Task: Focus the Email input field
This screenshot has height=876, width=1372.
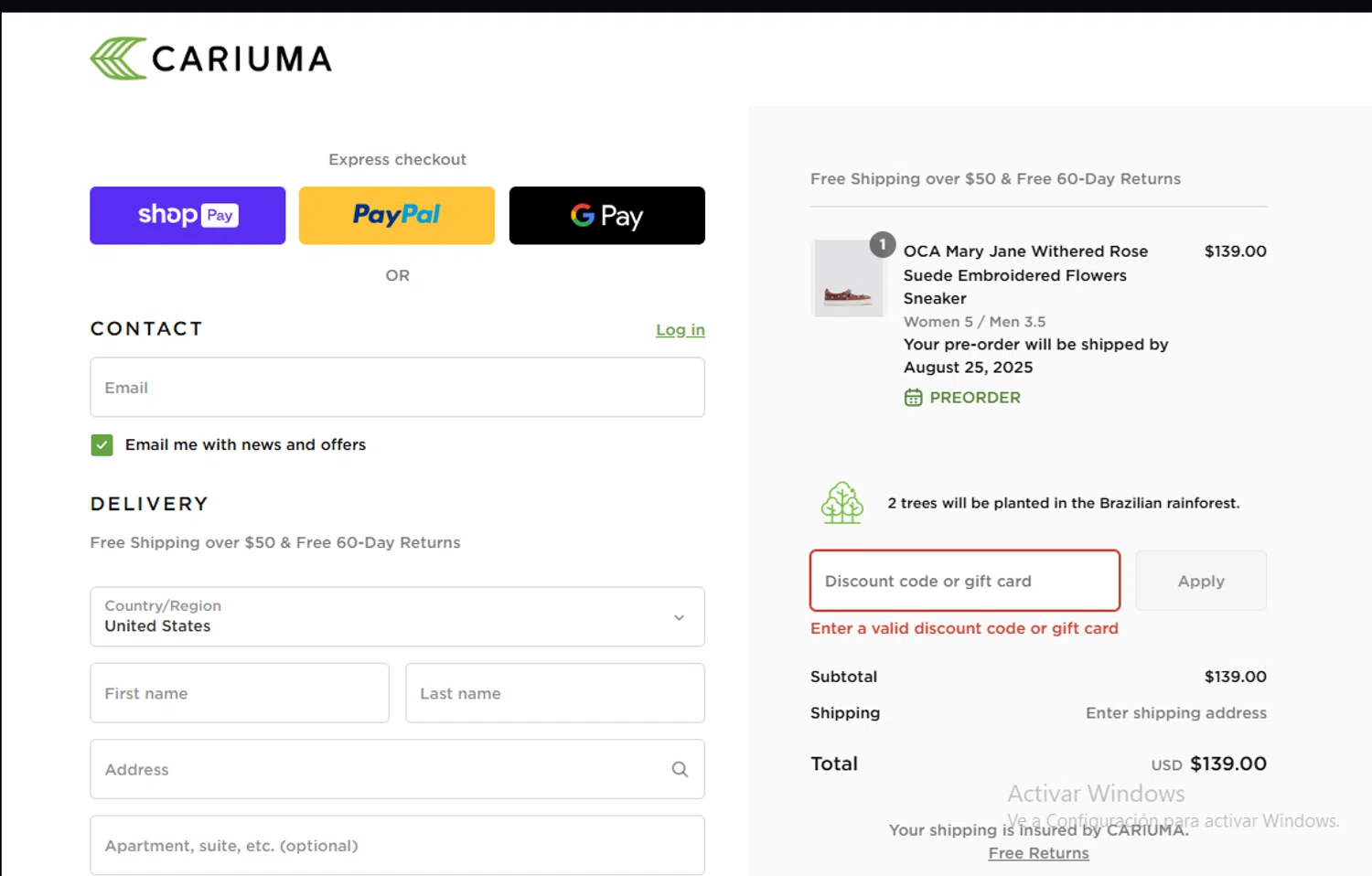Action: pyautogui.click(x=397, y=388)
